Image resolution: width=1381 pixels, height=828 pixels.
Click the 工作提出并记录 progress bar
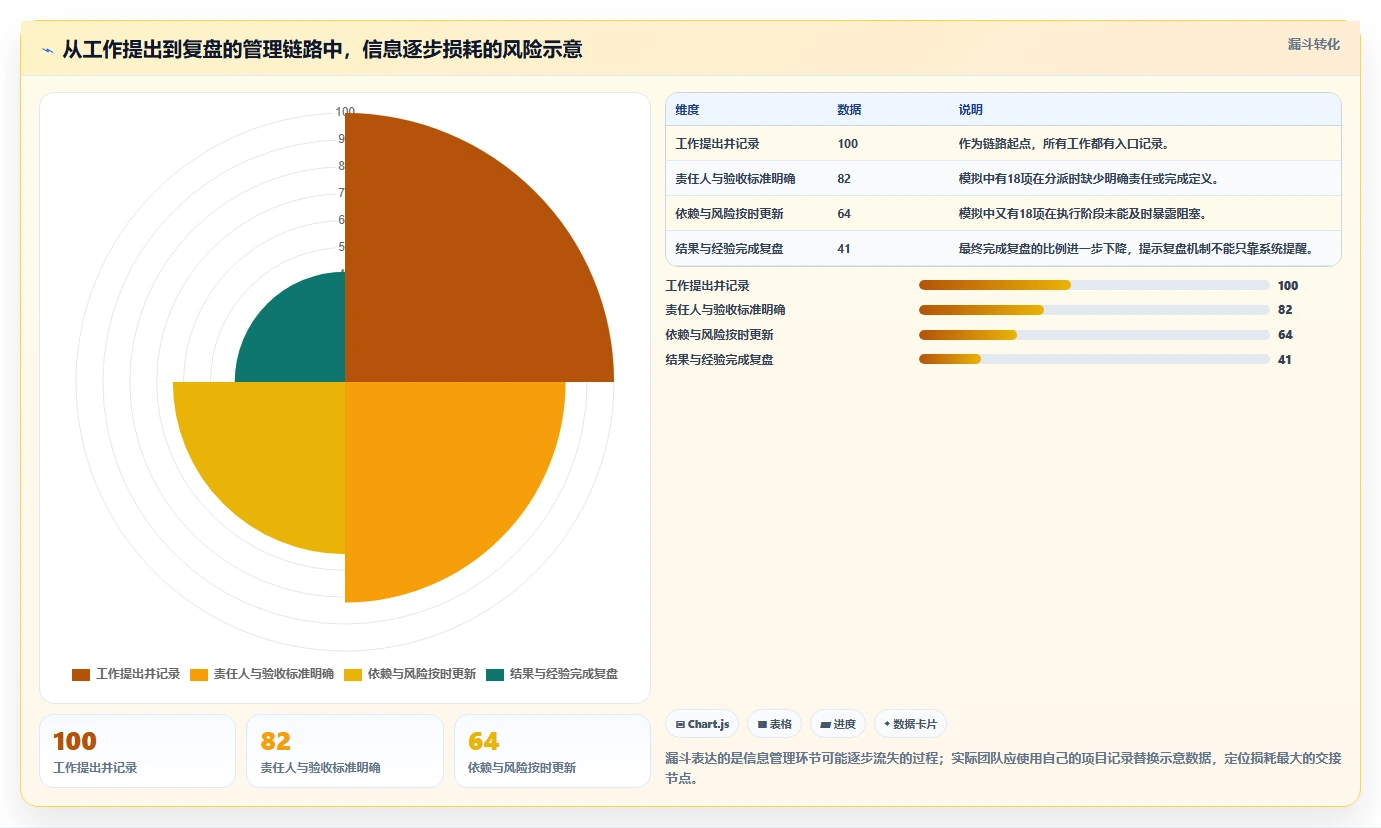(1094, 286)
